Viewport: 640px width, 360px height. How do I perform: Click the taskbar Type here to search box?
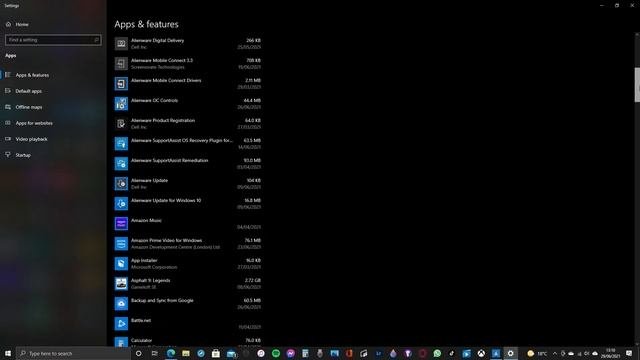[73, 353]
